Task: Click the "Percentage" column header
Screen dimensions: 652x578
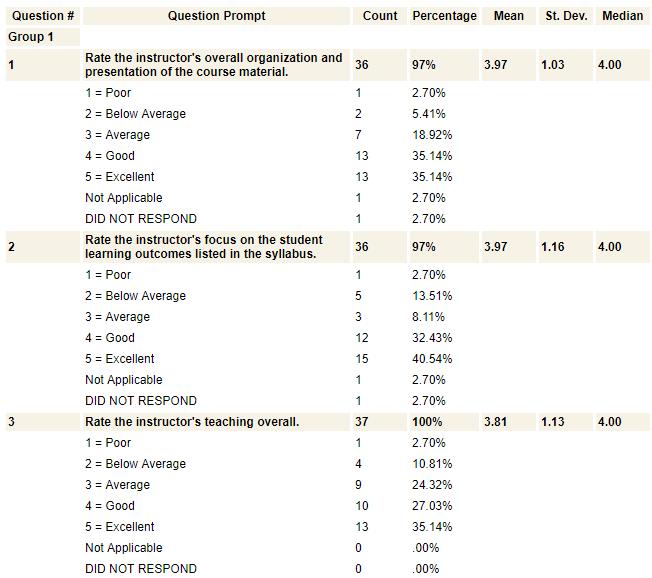Action: pyautogui.click(x=444, y=16)
